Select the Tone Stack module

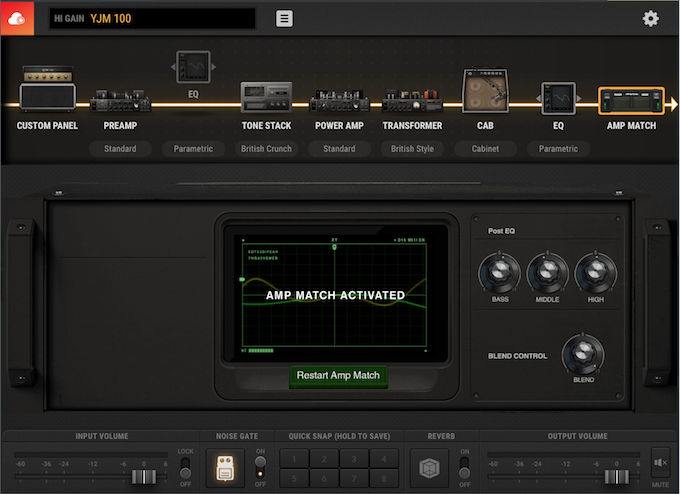(x=266, y=97)
